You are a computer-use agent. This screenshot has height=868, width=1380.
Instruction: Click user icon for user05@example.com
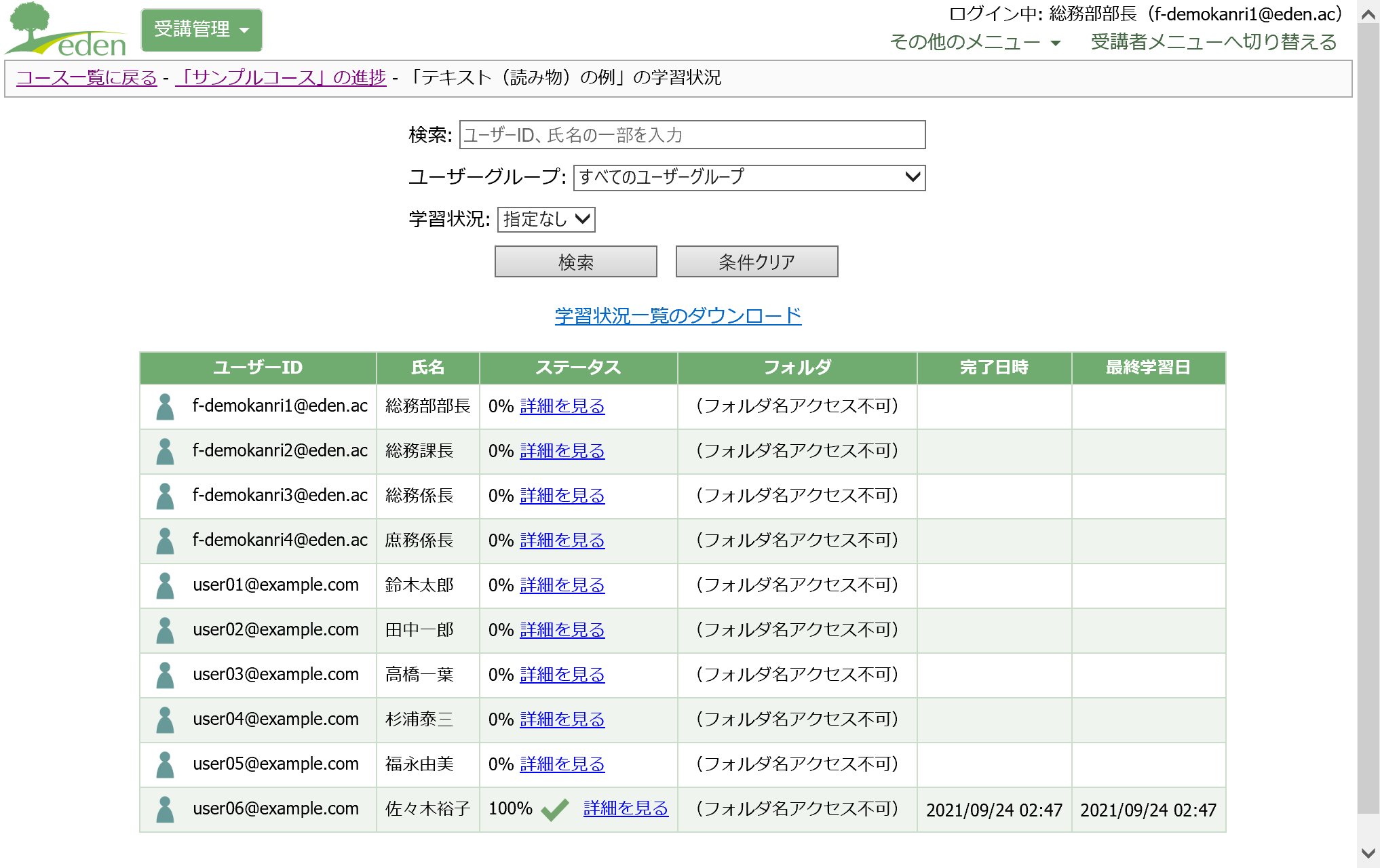coord(165,765)
